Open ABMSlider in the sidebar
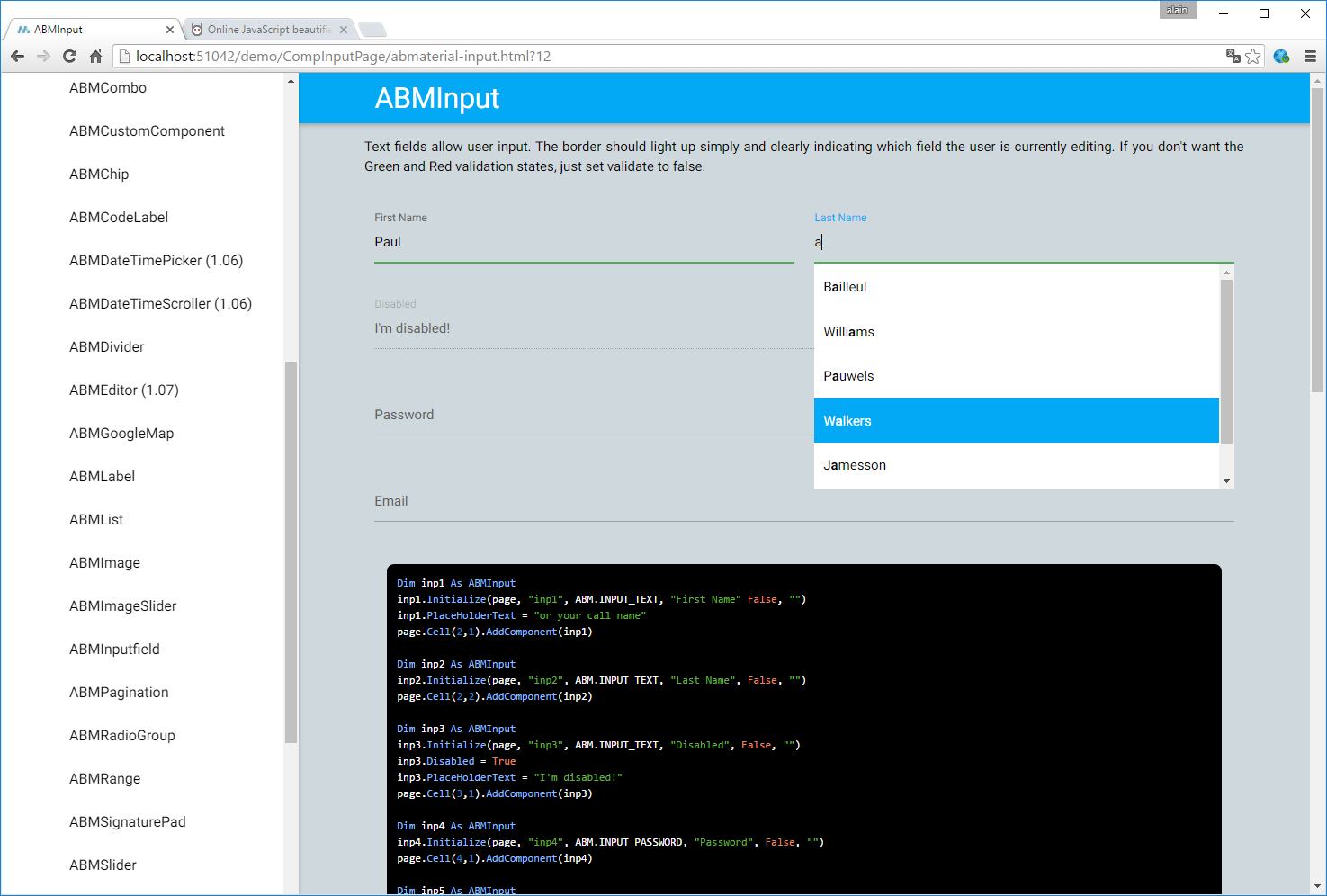The height and width of the screenshot is (896, 1327). pos(103,865)
